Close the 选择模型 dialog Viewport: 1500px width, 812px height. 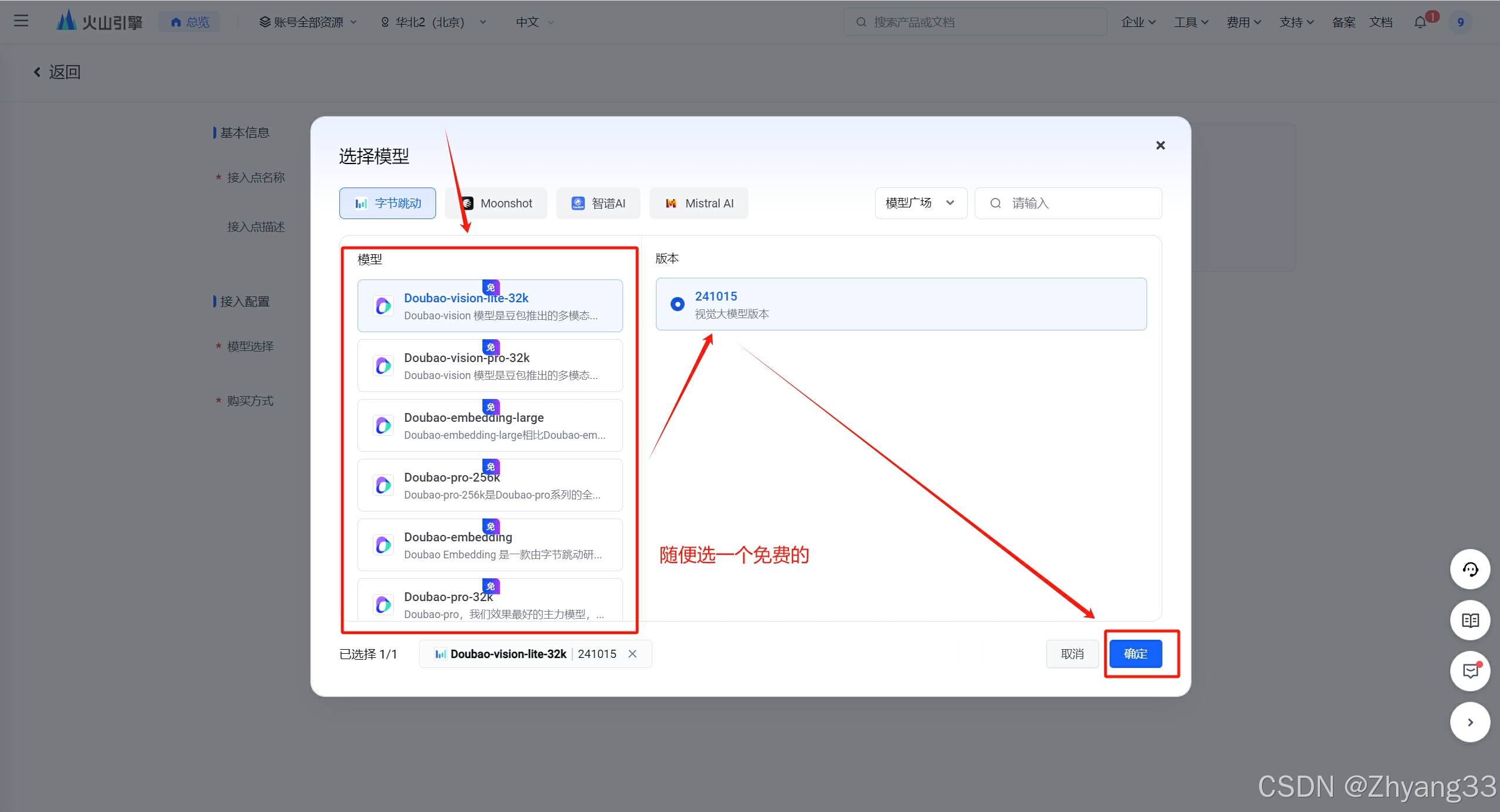coord(1160,145)
